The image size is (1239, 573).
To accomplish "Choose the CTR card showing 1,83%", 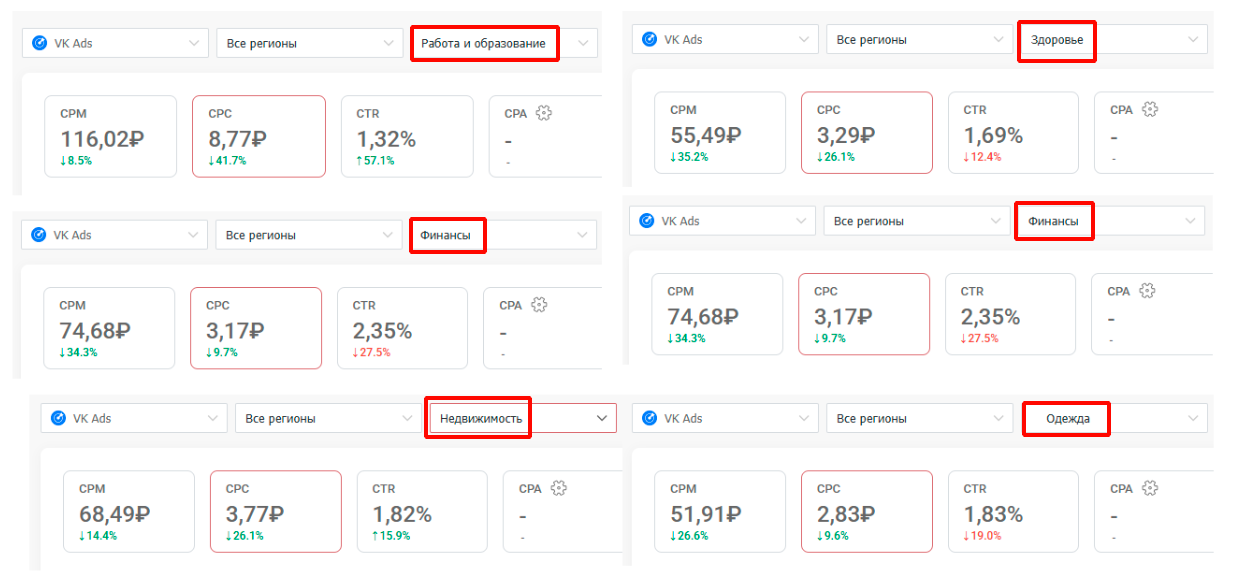I will pos(1014,511).
